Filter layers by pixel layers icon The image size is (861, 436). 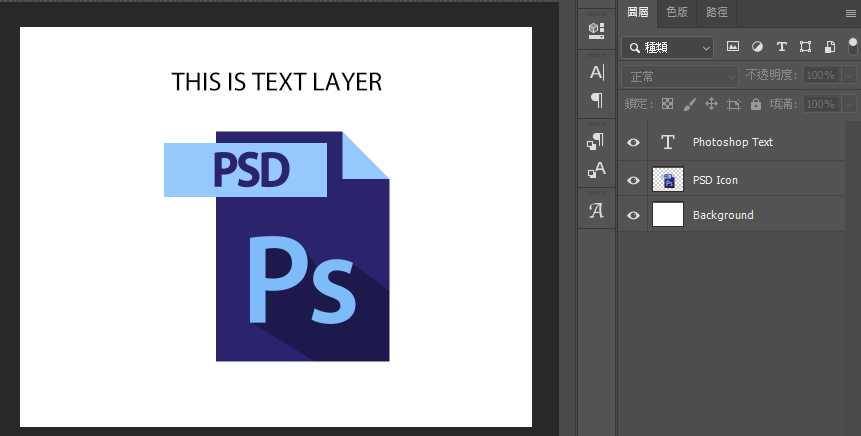point(733,47)
